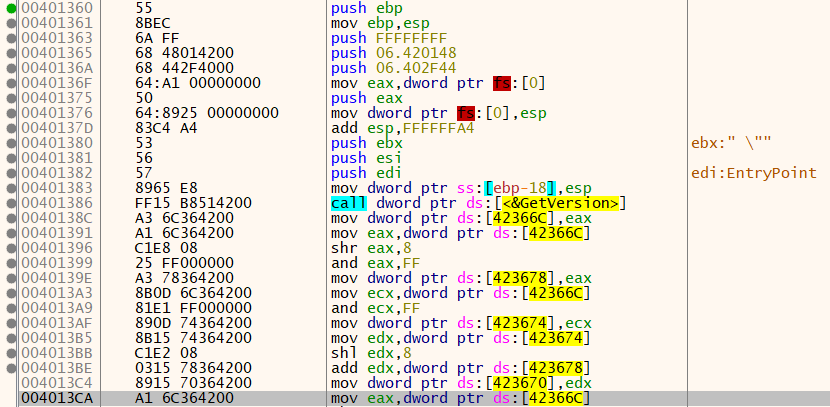Viewport: 830px width, 407px height.
Task: Toggle the breakpoint dot at 00401365
Action: point(10,53)
